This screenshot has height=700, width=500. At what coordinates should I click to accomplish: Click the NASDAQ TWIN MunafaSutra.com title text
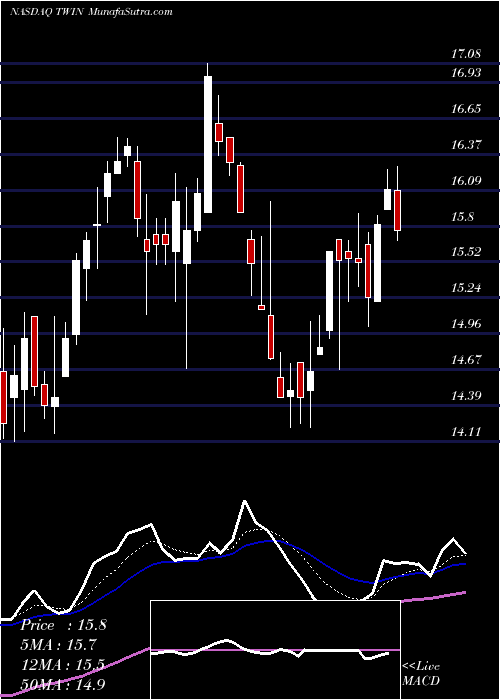pos(91,12)
